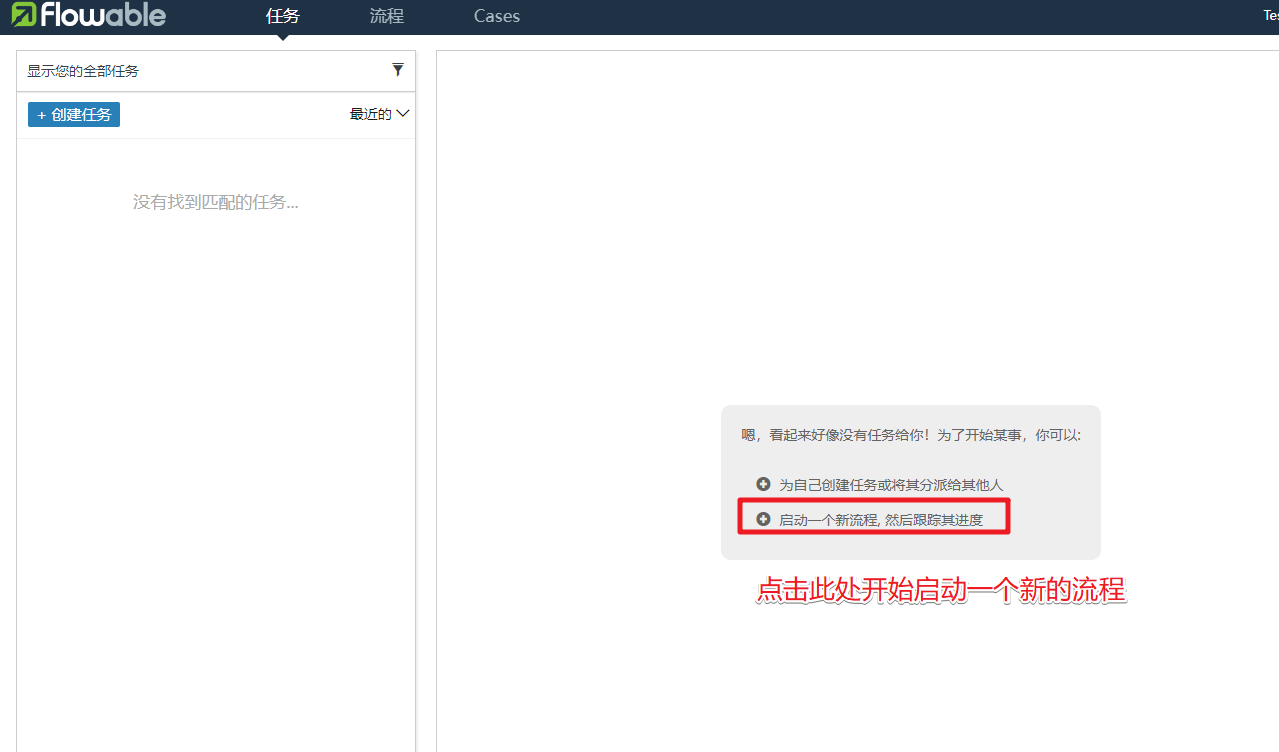Click the Flowable leaf logo icon

pos(23,15)
